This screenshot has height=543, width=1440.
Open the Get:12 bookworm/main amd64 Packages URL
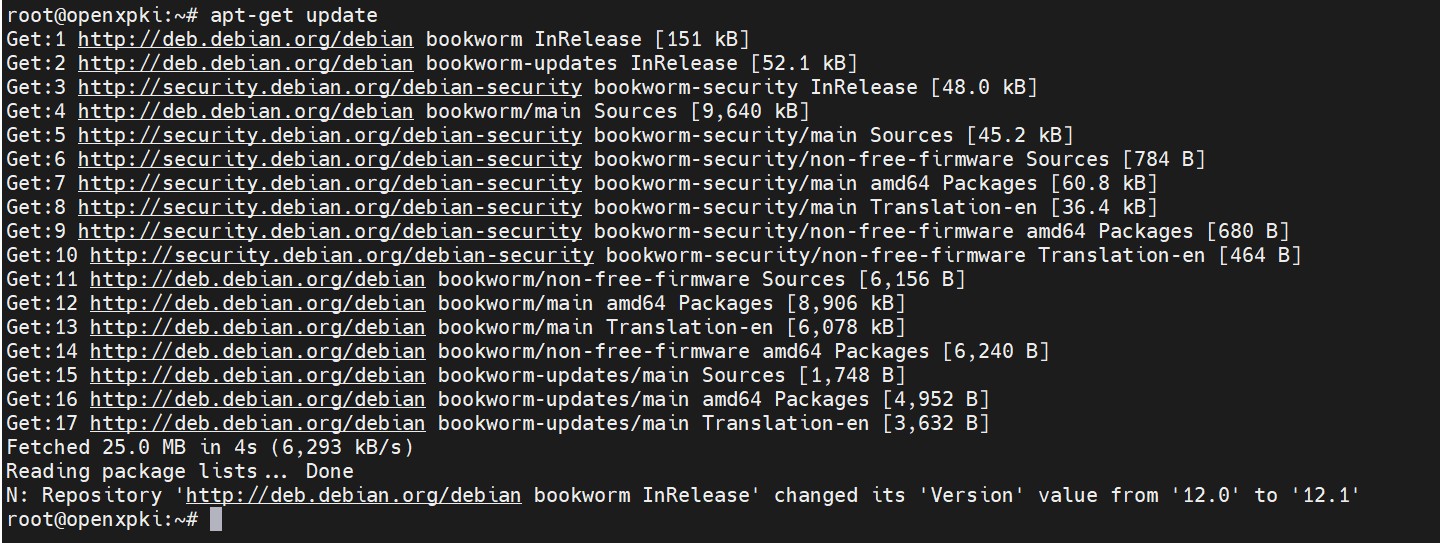(x=257, y=304)
